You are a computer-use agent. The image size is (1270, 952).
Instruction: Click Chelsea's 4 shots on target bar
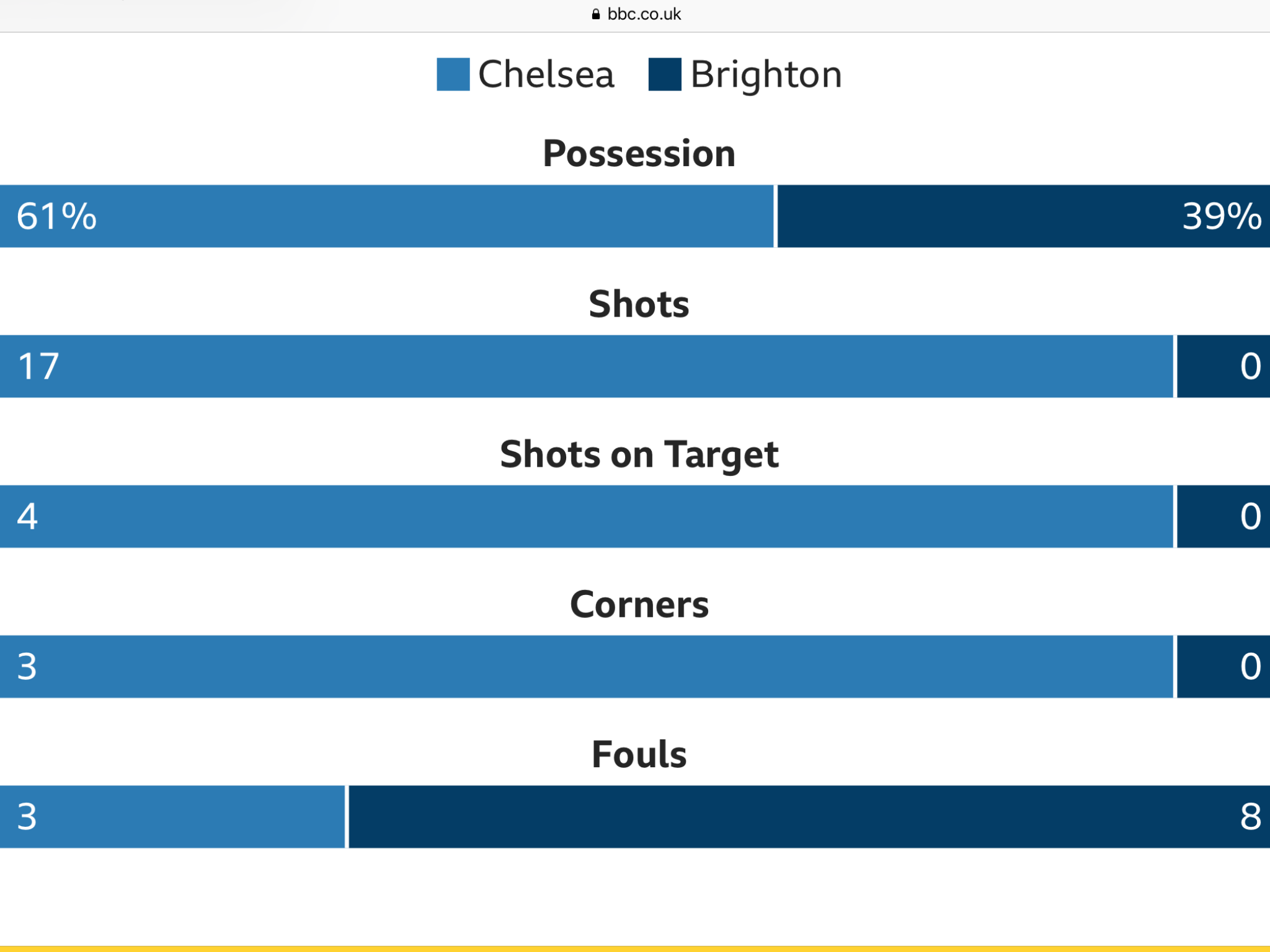tap(587, 516)
